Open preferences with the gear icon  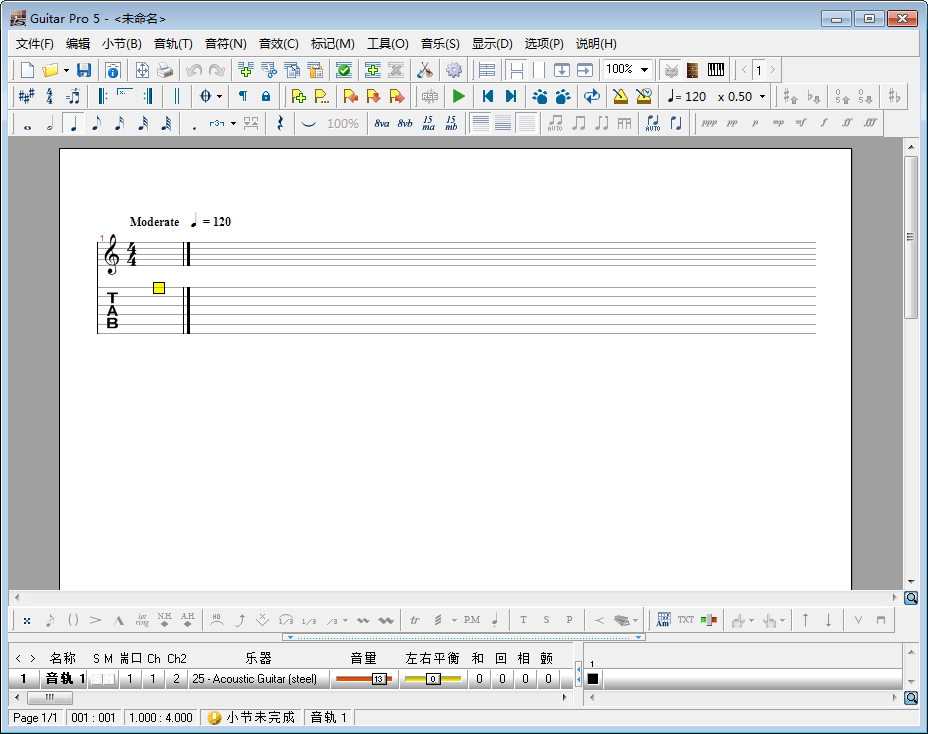454,70
